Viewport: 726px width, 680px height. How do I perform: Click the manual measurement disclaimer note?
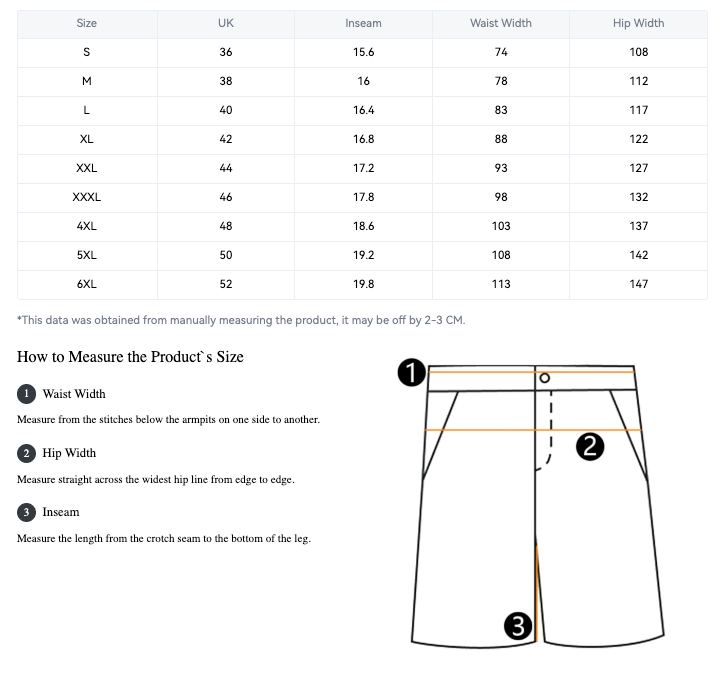[241, 320]
